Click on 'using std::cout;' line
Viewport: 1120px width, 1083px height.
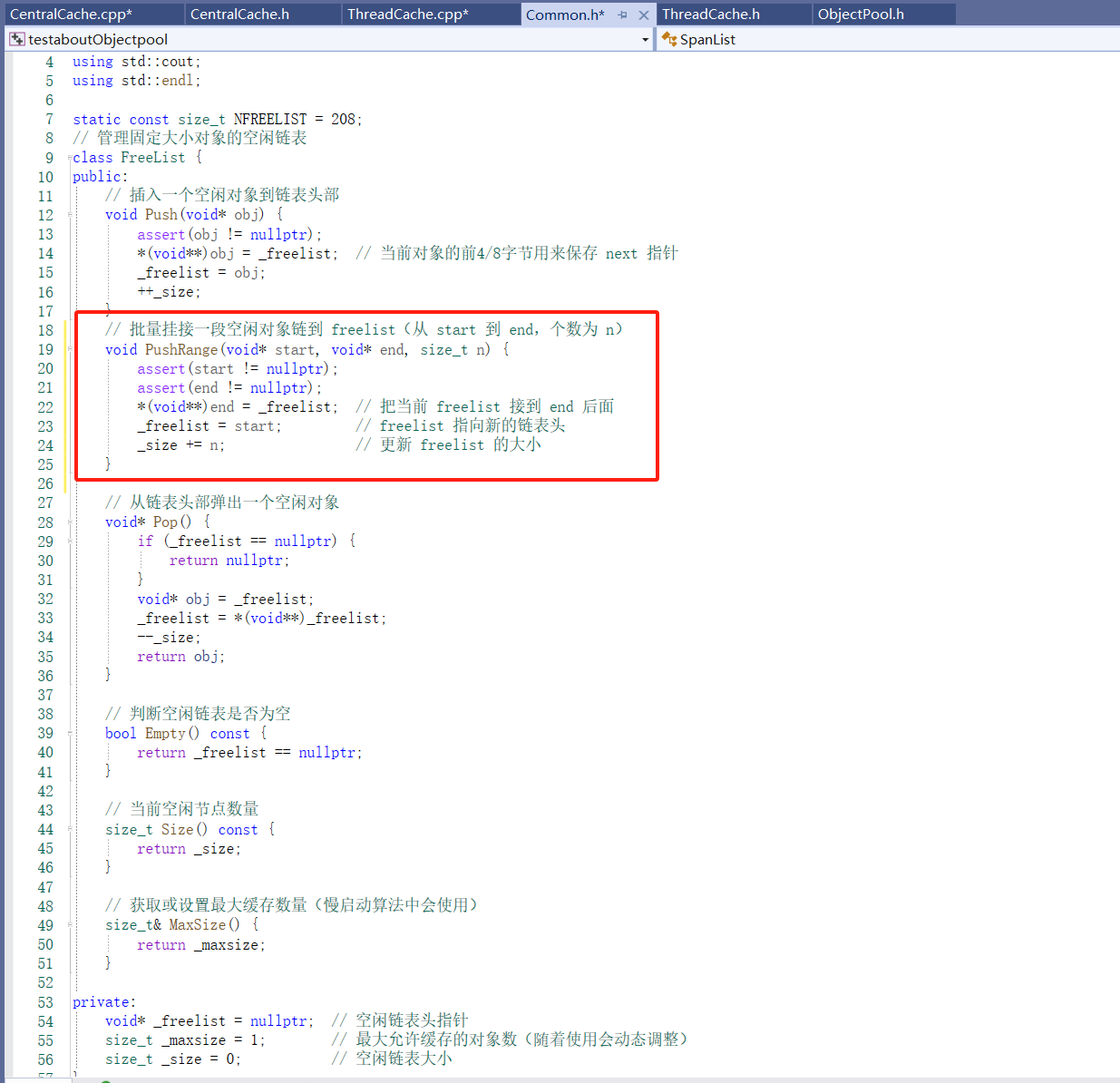(x=137, y=62)
